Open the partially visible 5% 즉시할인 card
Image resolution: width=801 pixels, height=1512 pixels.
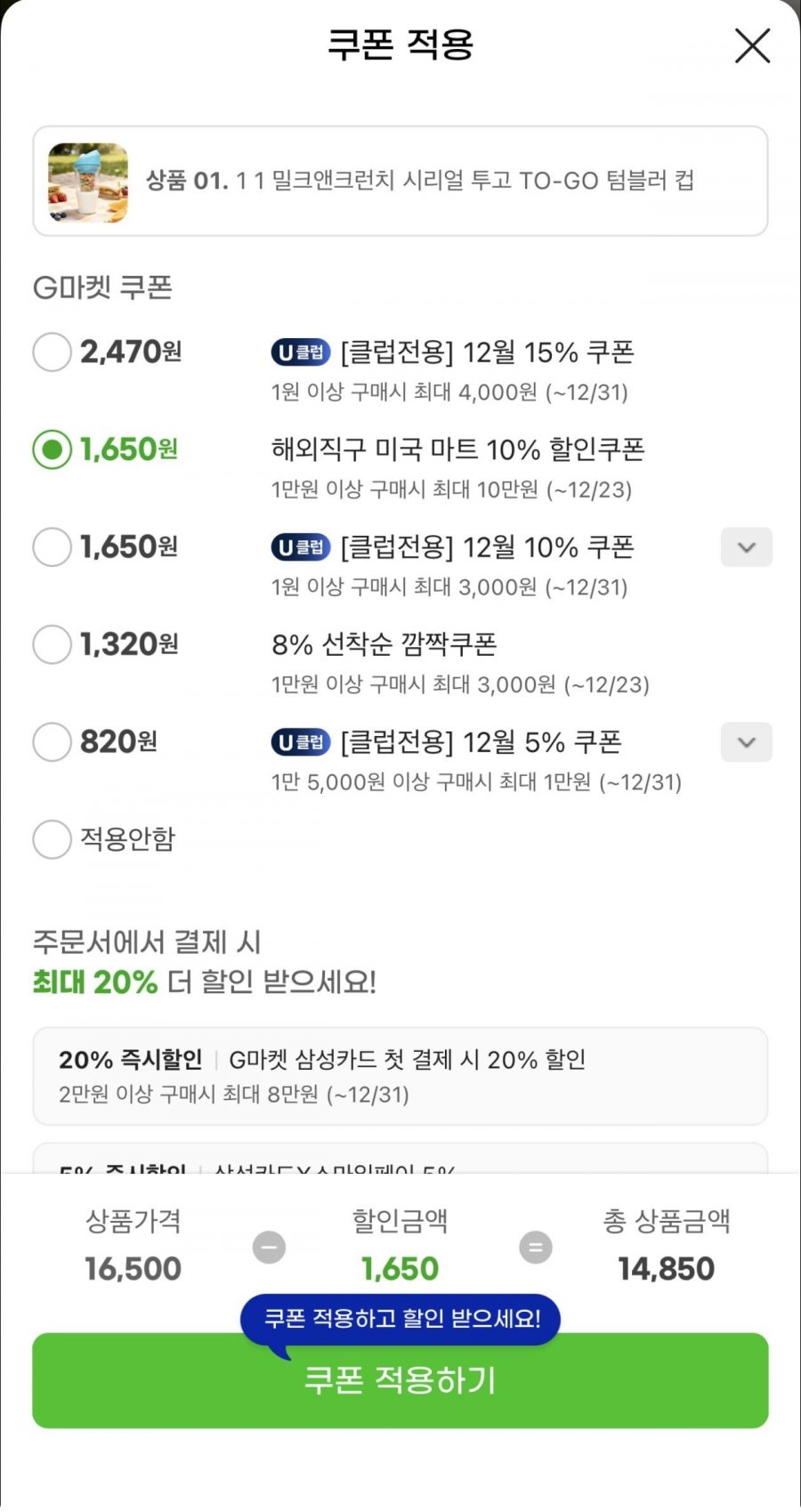400,1160
